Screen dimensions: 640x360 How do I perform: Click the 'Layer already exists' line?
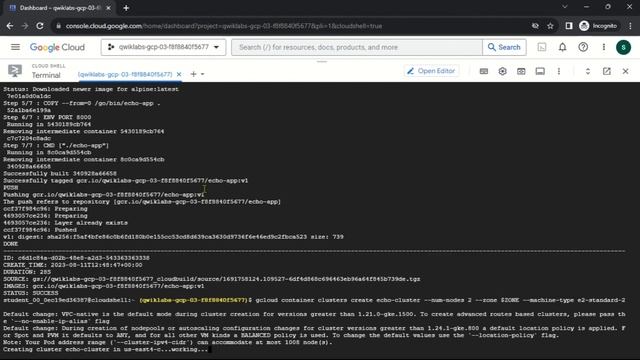[65, 223]
